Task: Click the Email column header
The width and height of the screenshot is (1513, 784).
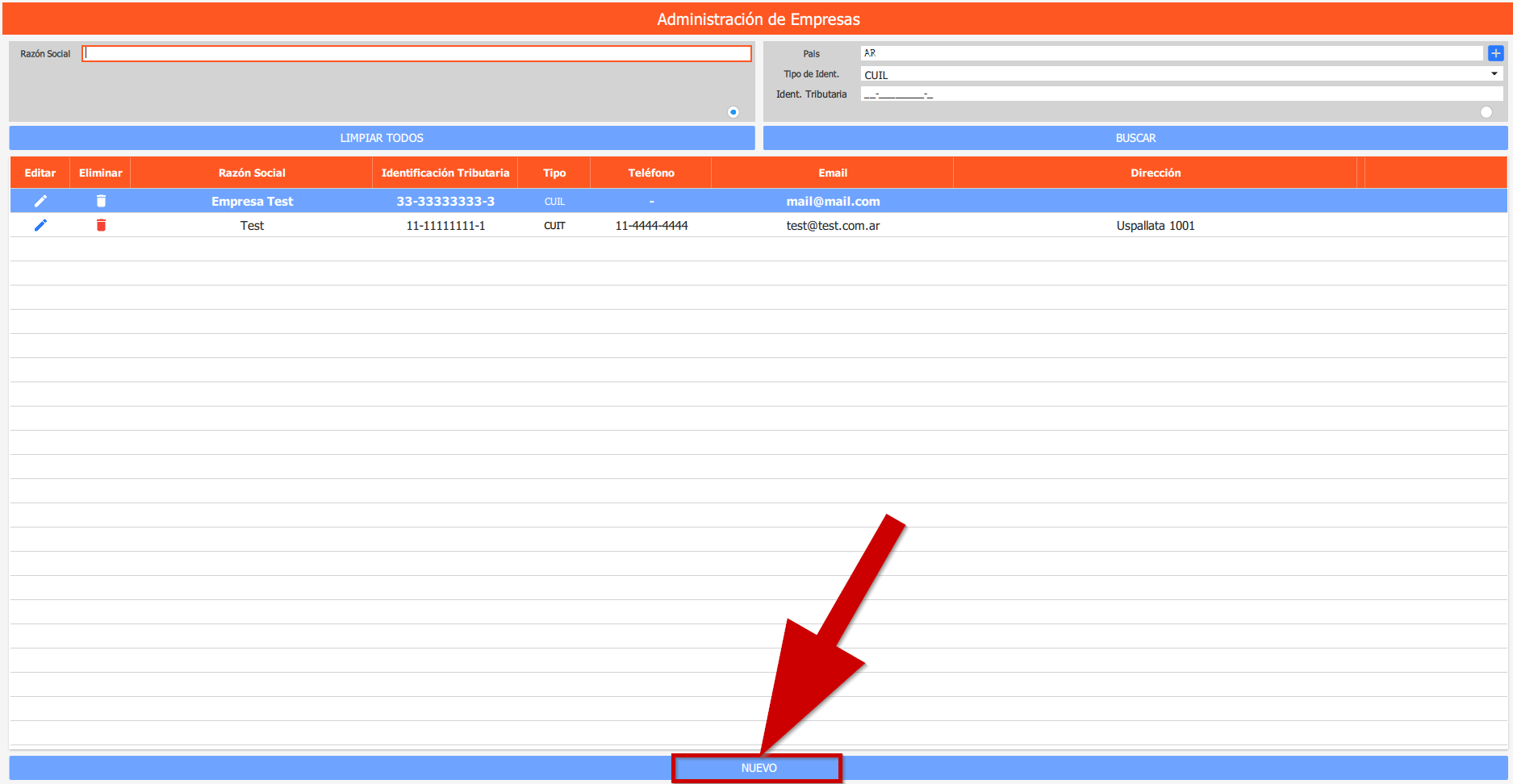Action: tap(832, 173)
